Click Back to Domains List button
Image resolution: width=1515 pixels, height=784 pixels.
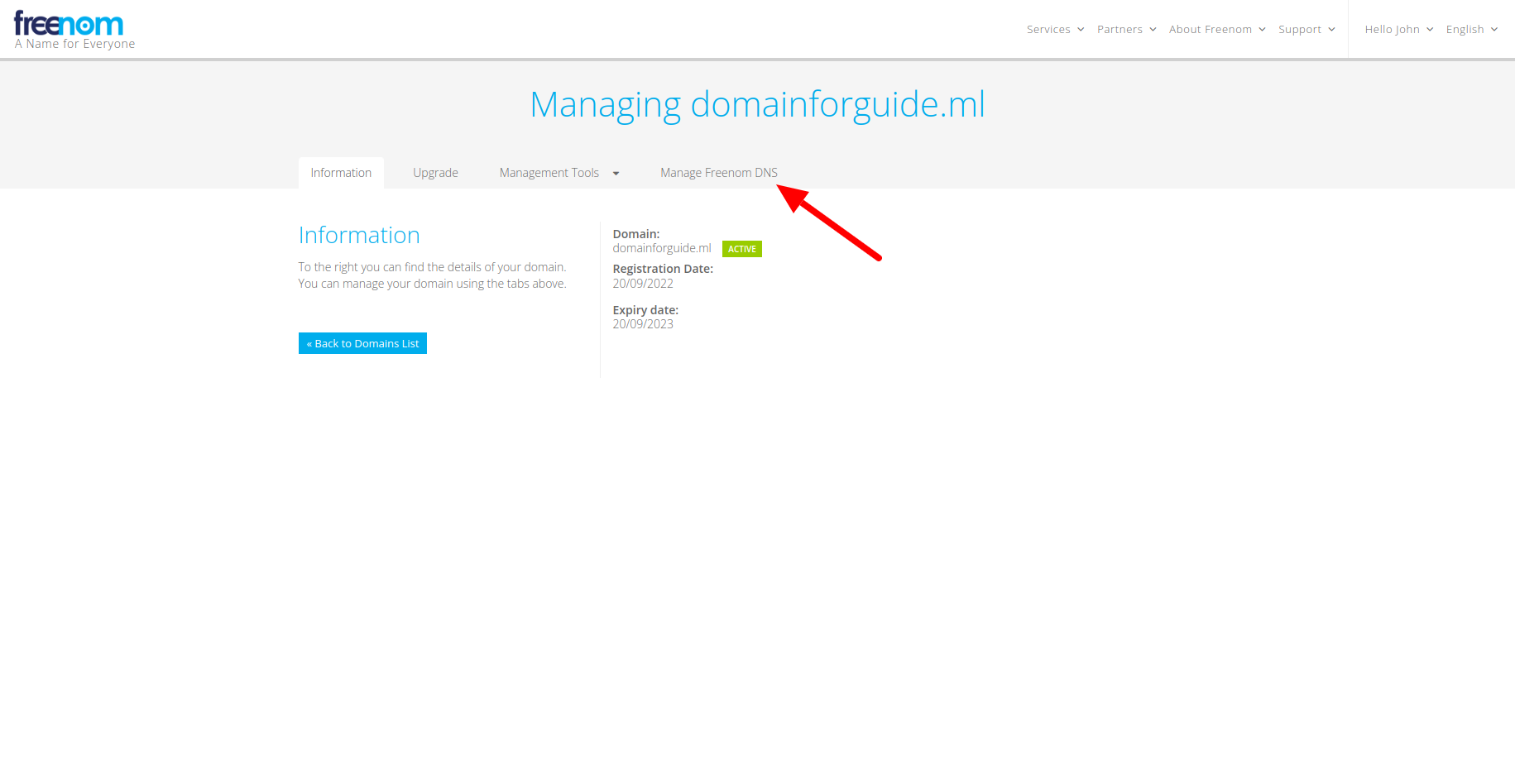362,343
